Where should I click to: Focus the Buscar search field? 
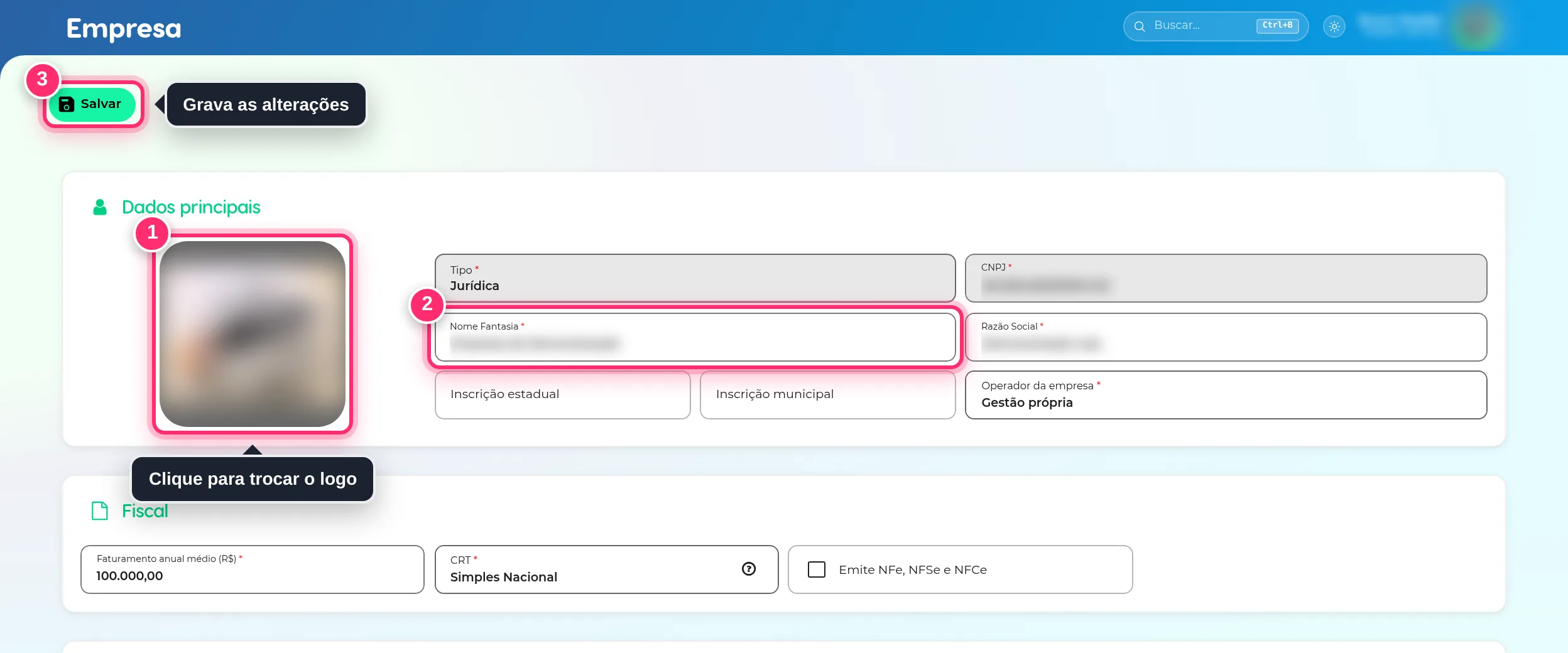(x=1215, y=26)
